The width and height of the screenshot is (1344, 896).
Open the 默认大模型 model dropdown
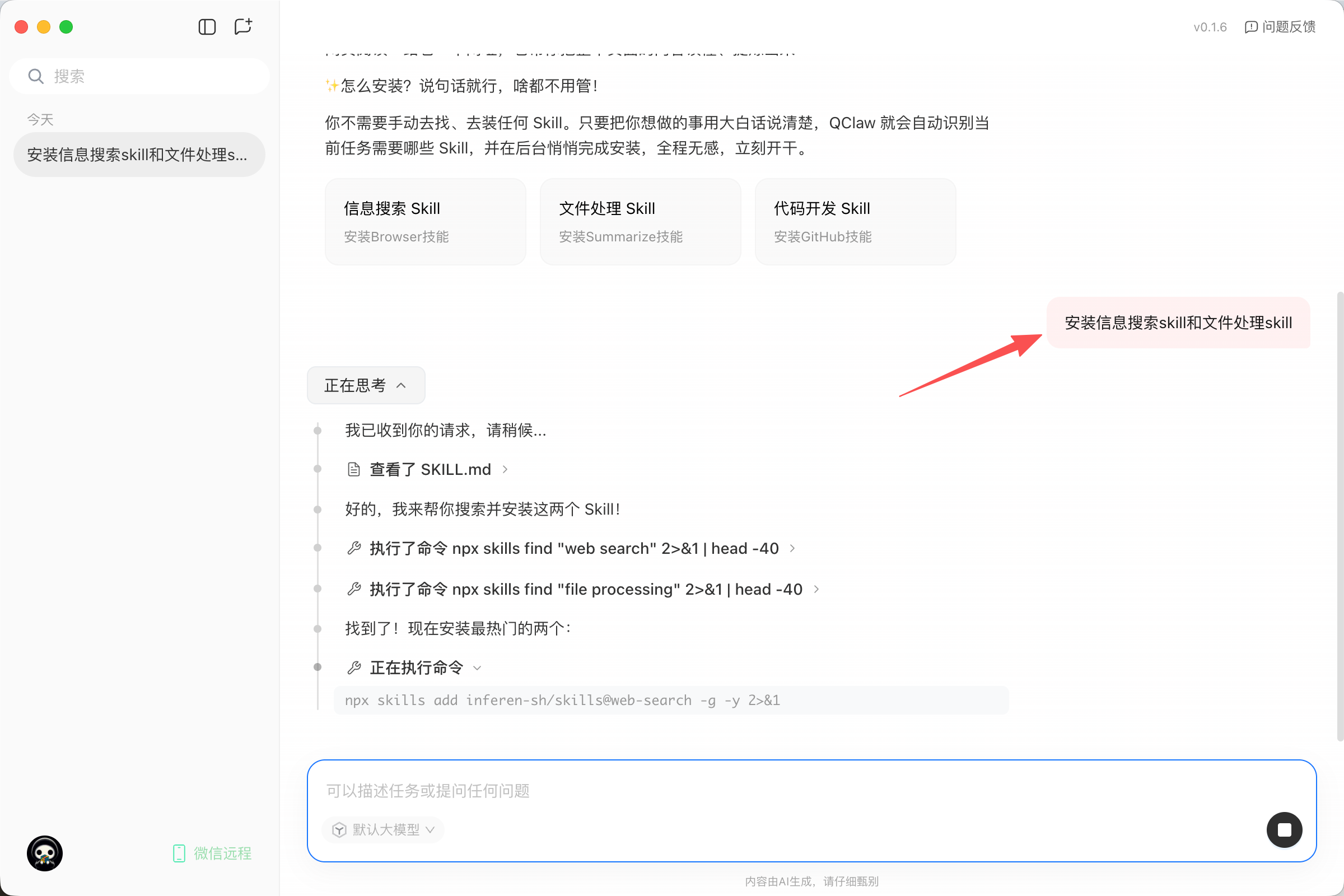[x=384, y=830]
